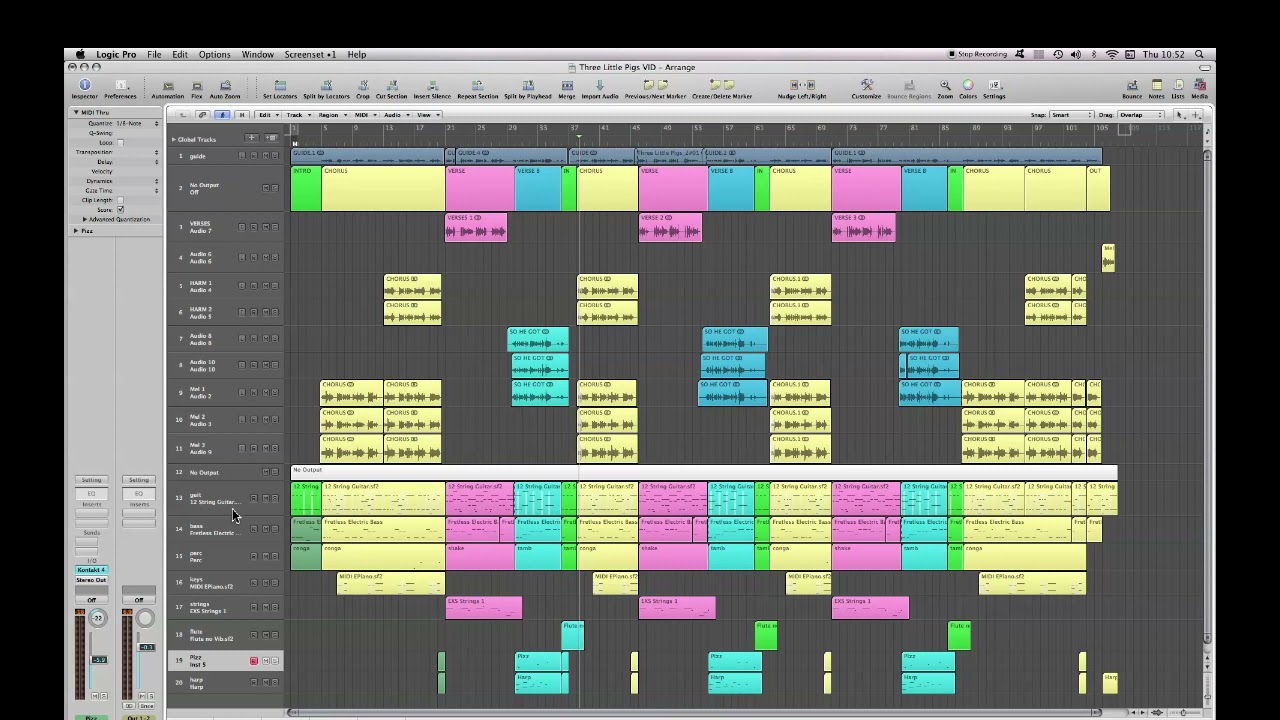Open the Screenset 1 menu

(x=310, y=54)
